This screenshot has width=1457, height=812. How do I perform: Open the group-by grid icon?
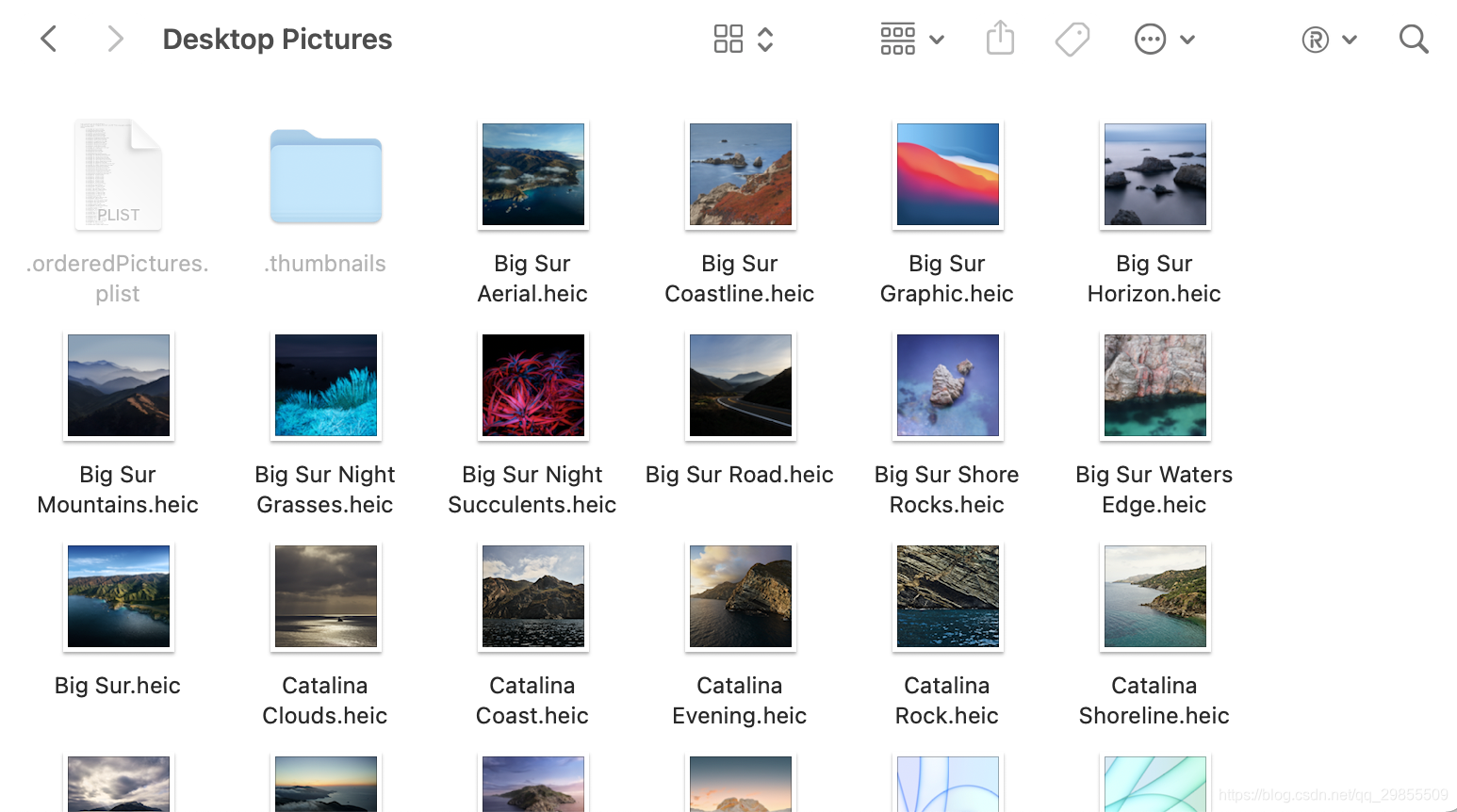point(897,40)
